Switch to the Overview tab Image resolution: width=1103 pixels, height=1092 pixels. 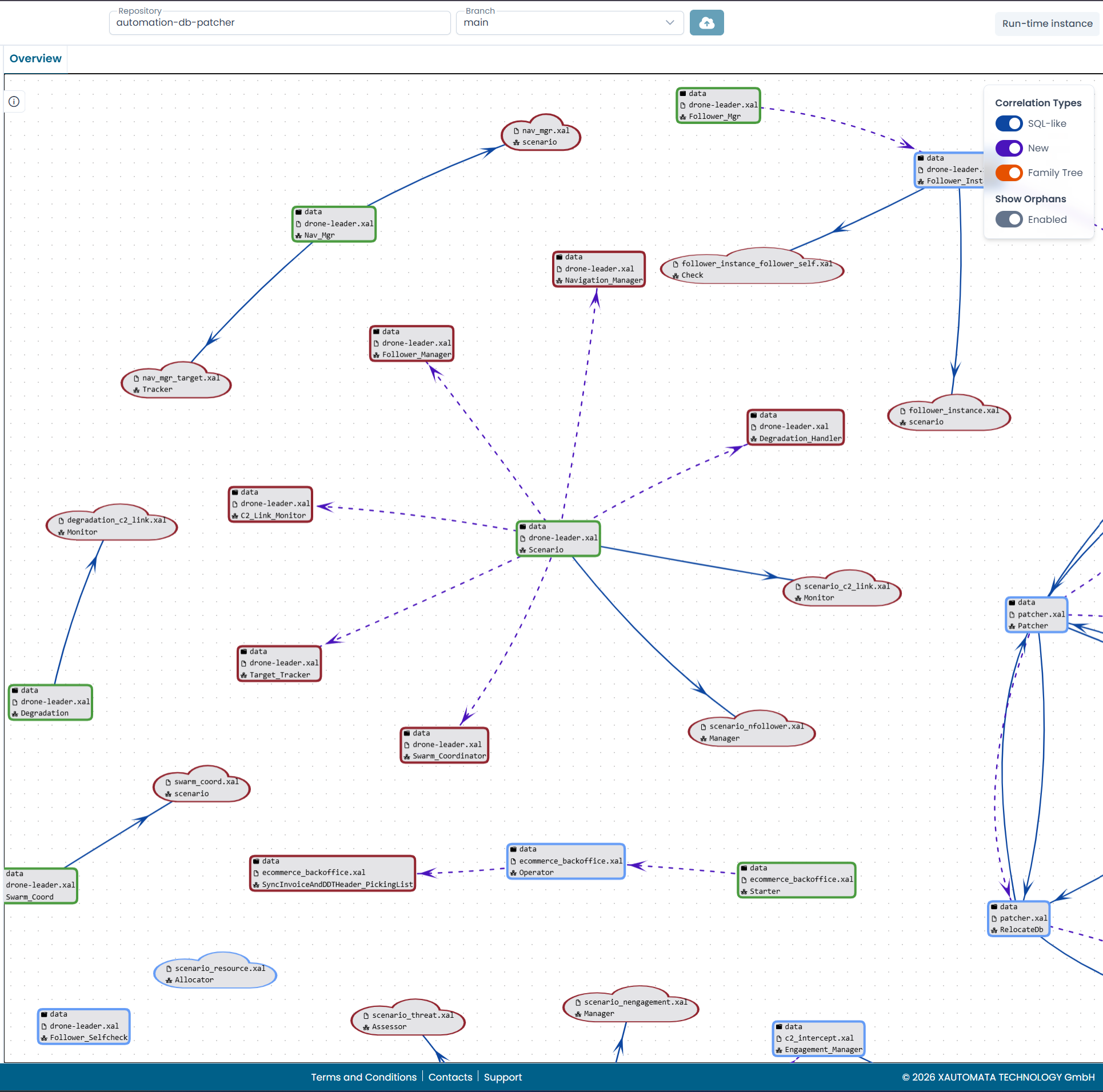(35, 58)
